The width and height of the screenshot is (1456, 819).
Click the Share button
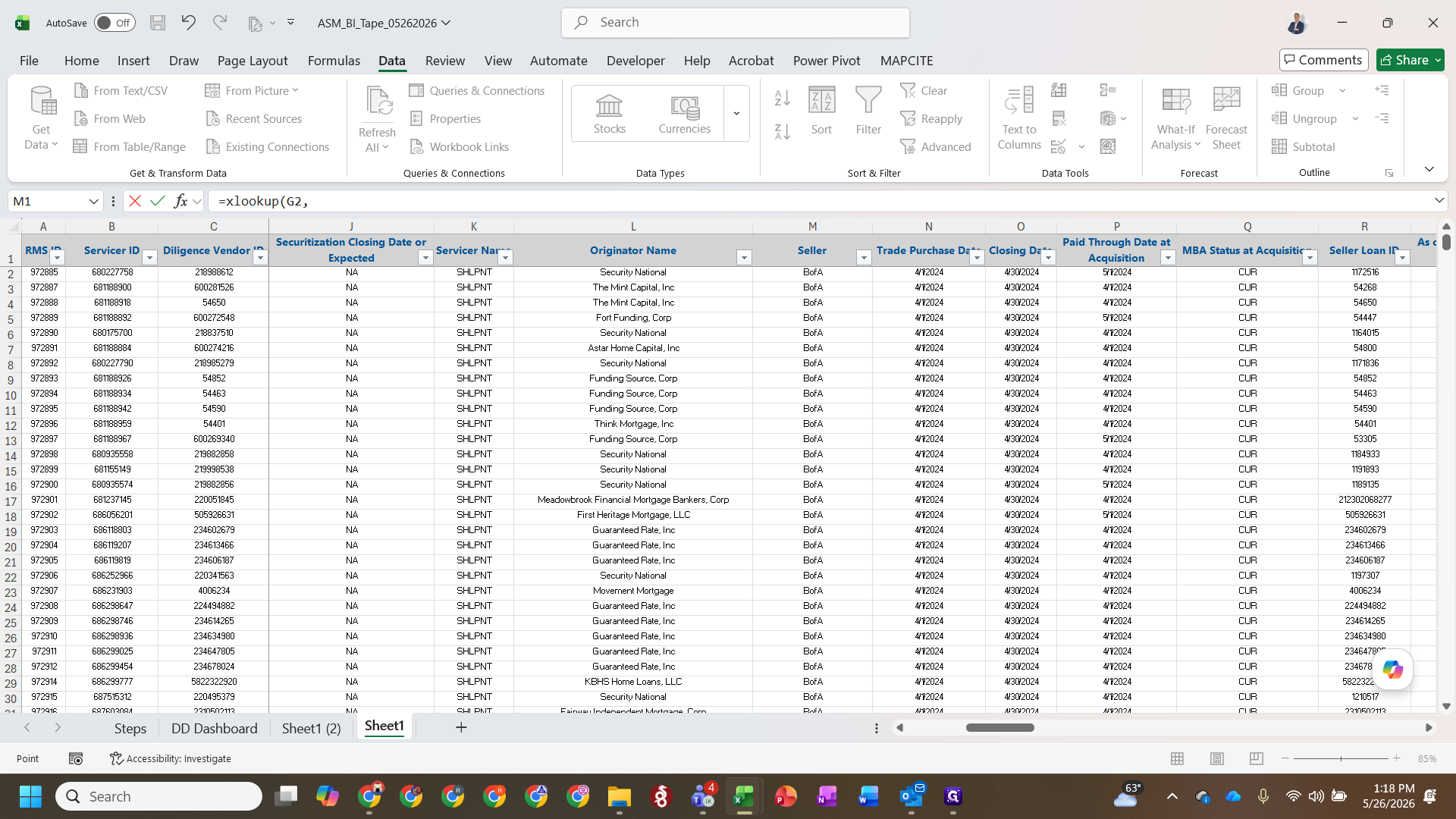coord(1410,60)
